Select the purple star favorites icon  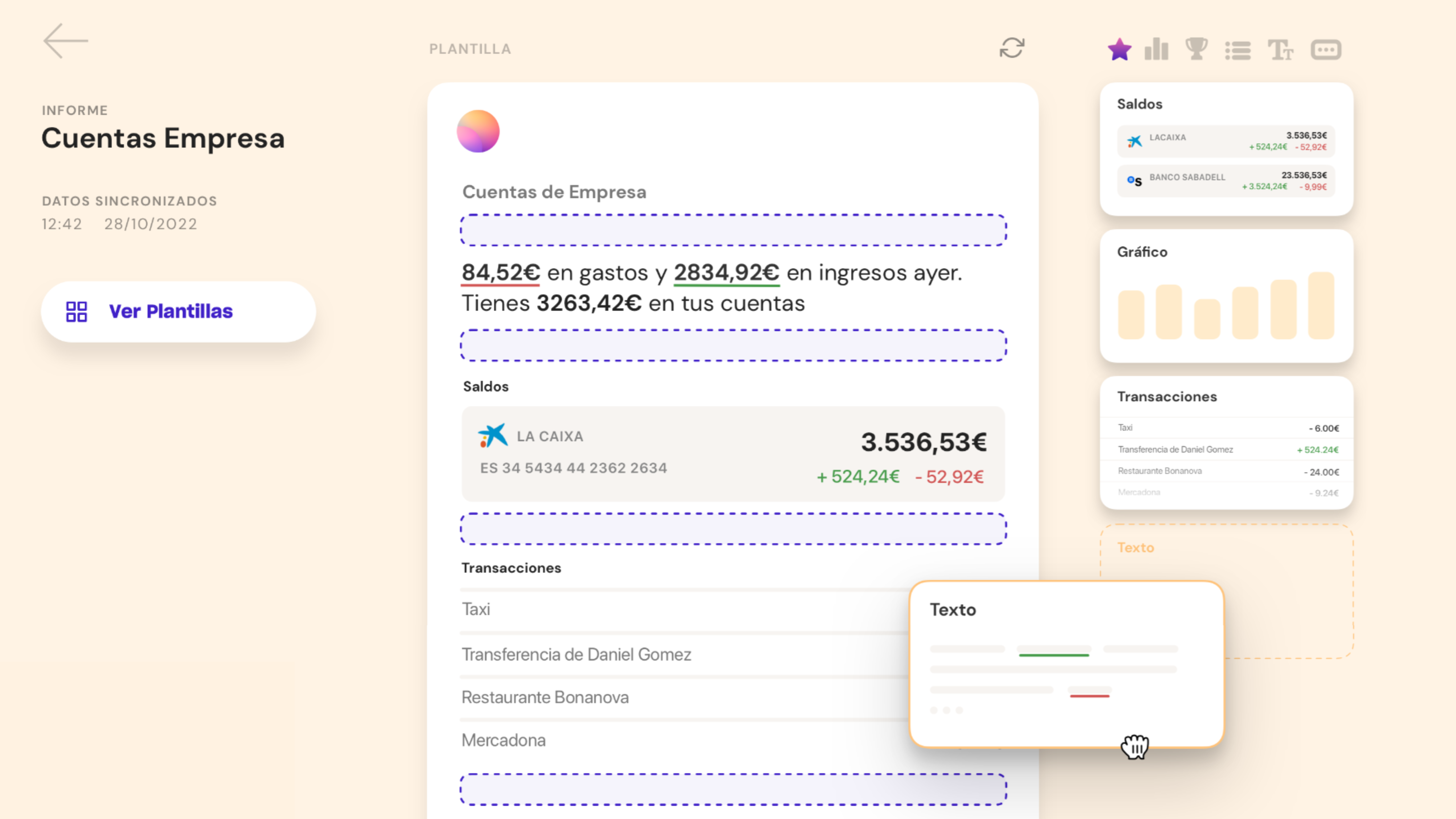click(1119, 49)
